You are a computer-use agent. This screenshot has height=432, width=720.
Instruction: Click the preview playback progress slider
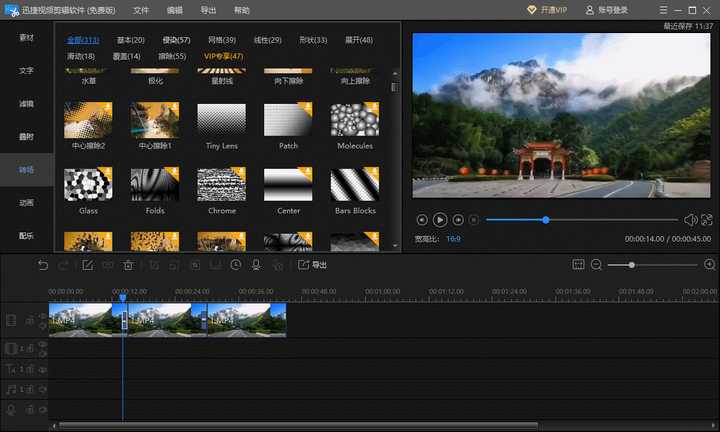[x=581, y=220]
